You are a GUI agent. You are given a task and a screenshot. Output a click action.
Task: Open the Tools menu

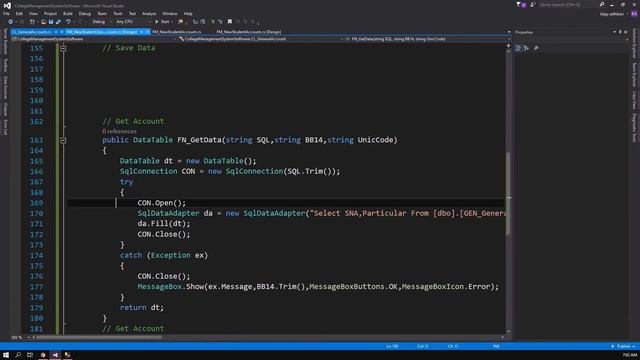[x=118, y=13]
